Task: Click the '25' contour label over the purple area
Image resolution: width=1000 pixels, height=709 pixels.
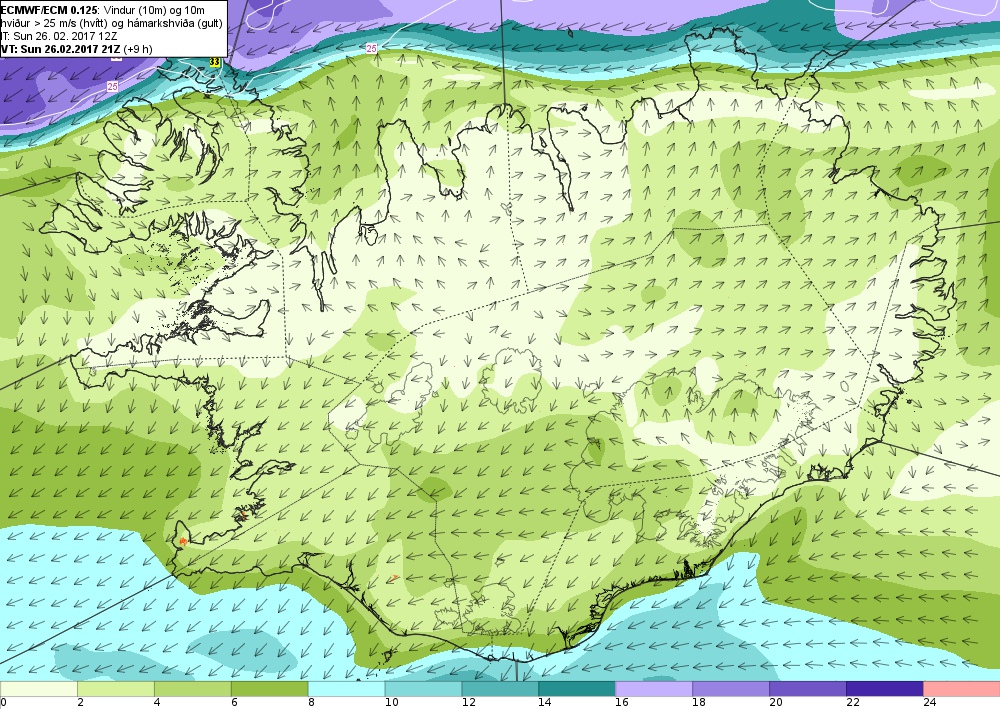Action: pyautogui.click(x=112, y=86)
